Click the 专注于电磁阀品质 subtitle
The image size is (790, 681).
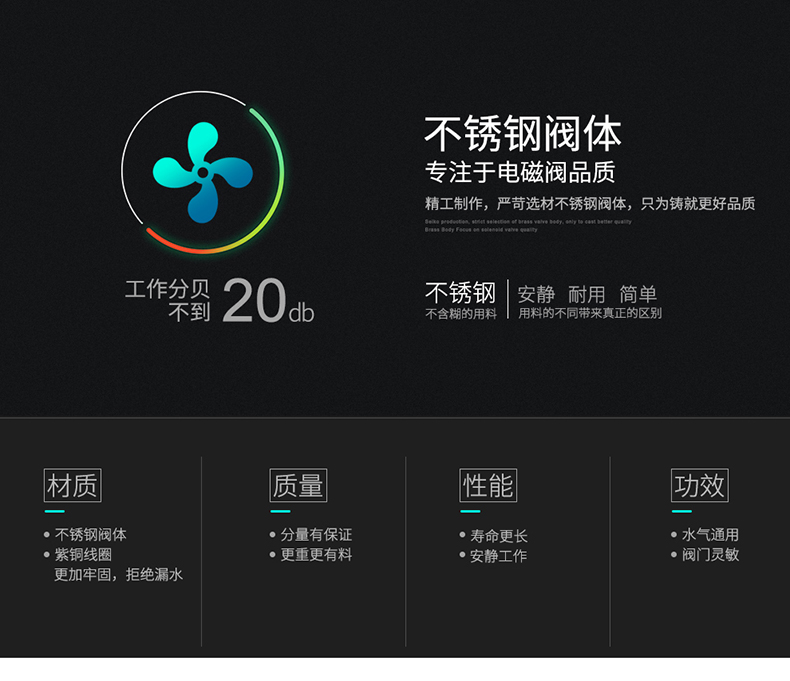tap(519, 172)
